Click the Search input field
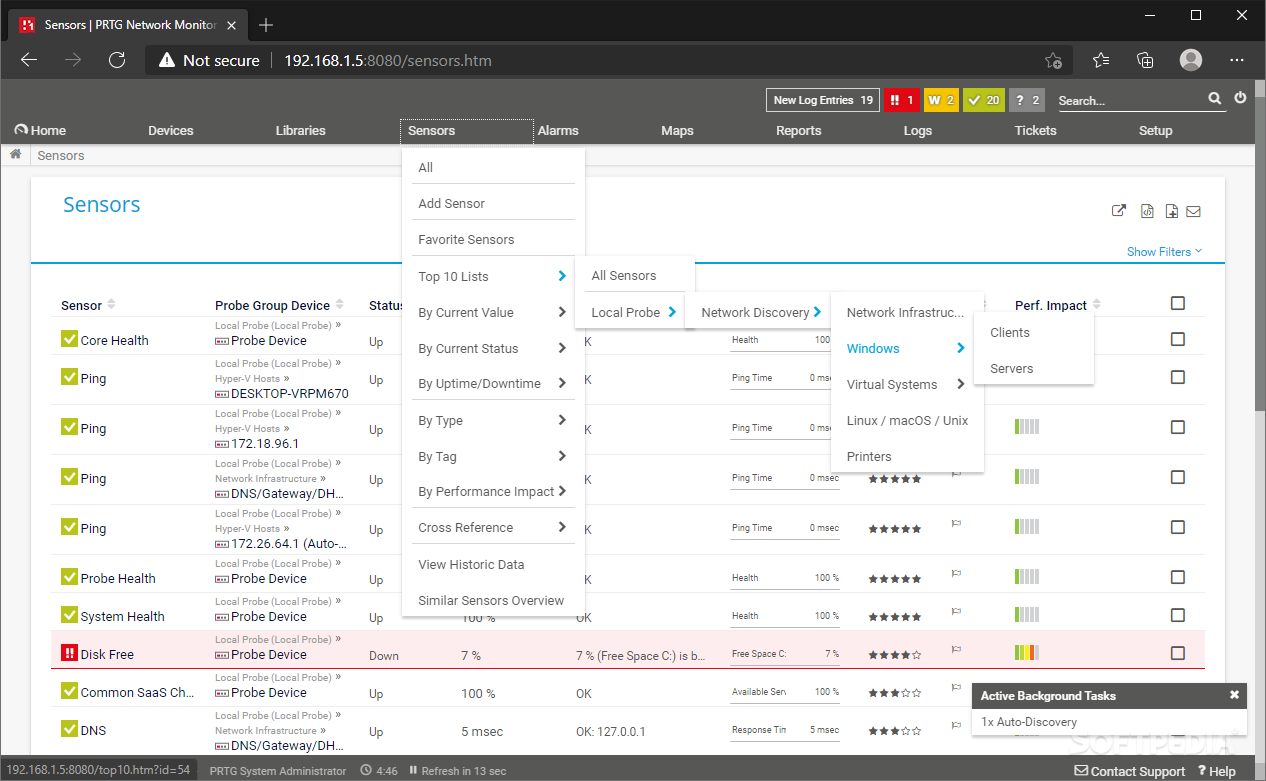Viewport: 1266px width, 781px height. coord(1130,100)
